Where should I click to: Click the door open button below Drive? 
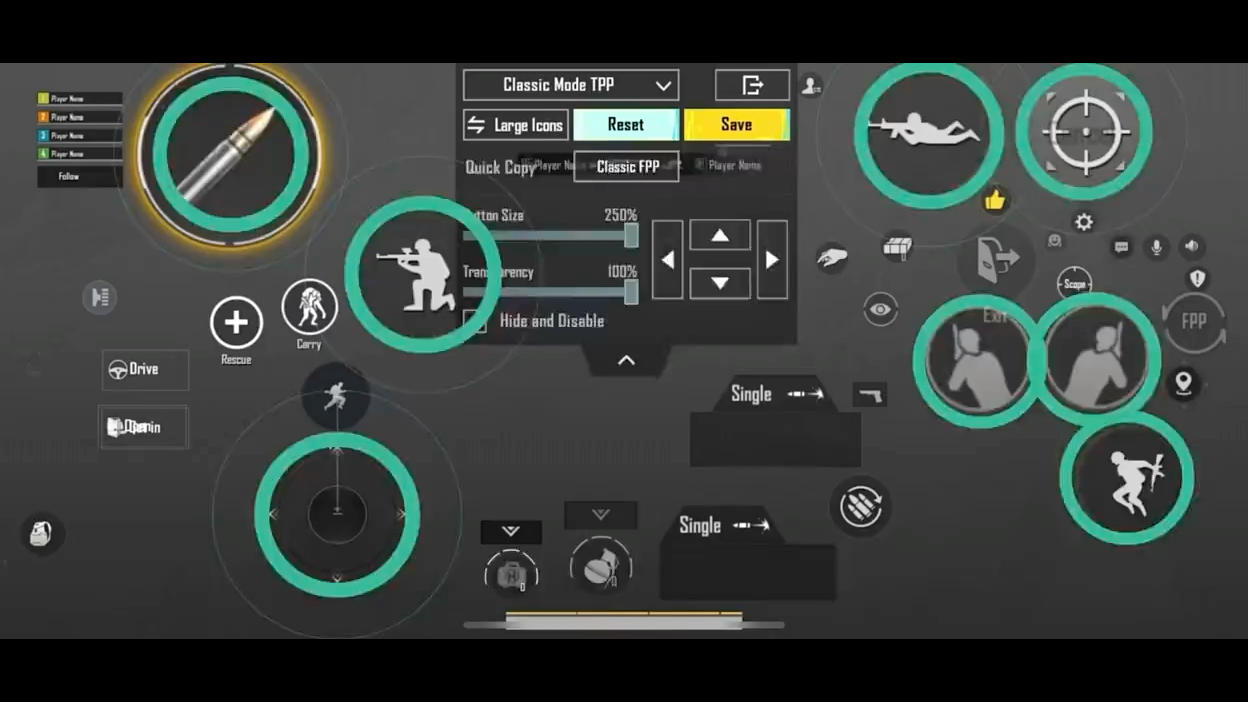144,427
